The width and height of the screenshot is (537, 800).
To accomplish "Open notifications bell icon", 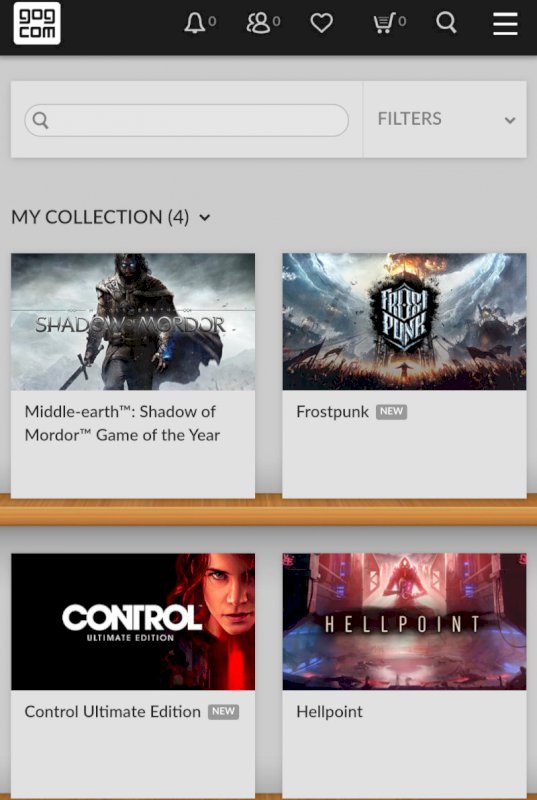I will coord(195,23).
